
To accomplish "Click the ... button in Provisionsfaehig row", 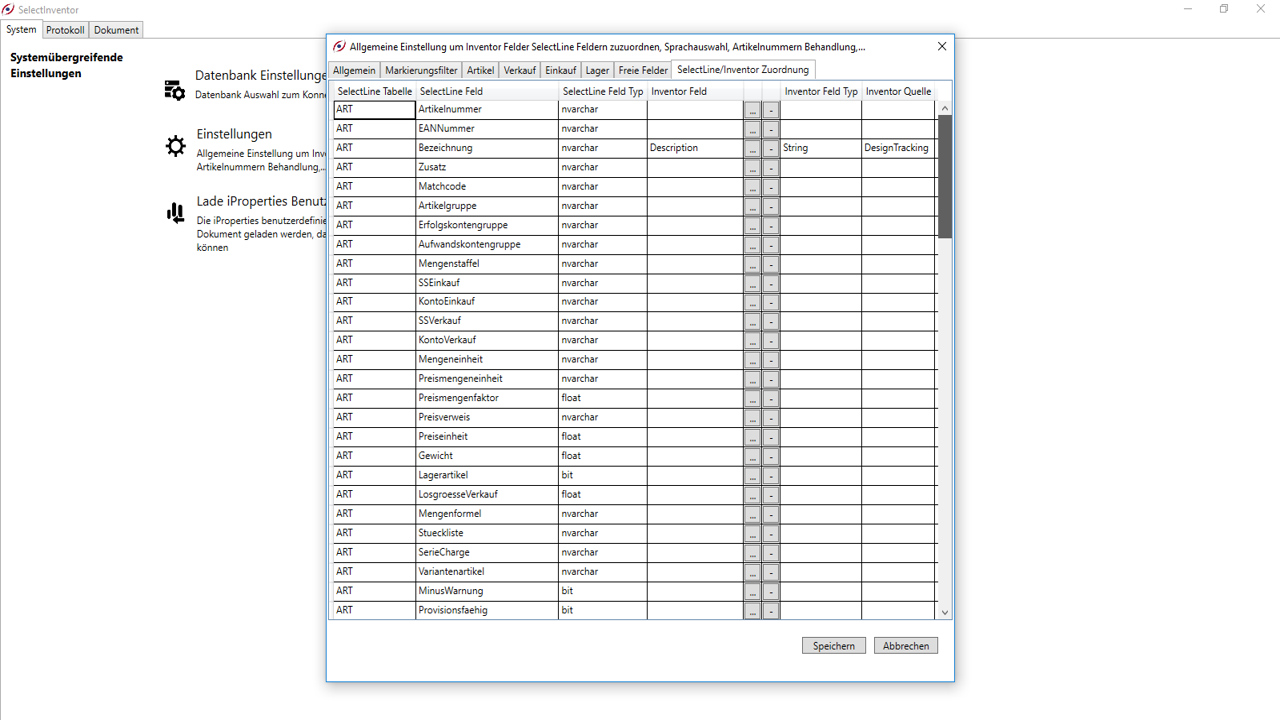I will pyautogui.click(x=753, y=610).
